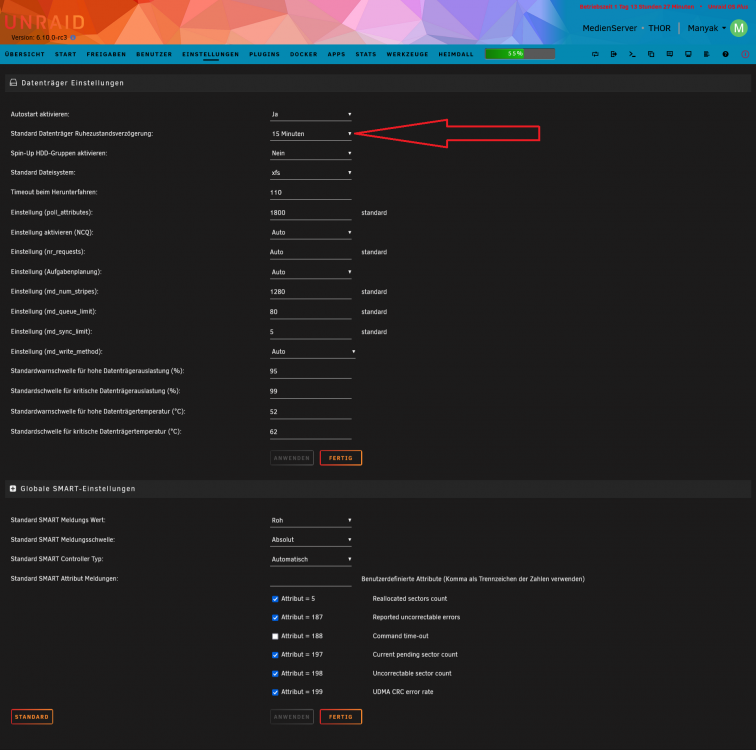The width and height of the screenshot is (756, 750).
Task: Open the Aufgabenplanung dropdown
Action: click(x=310, y=272)
